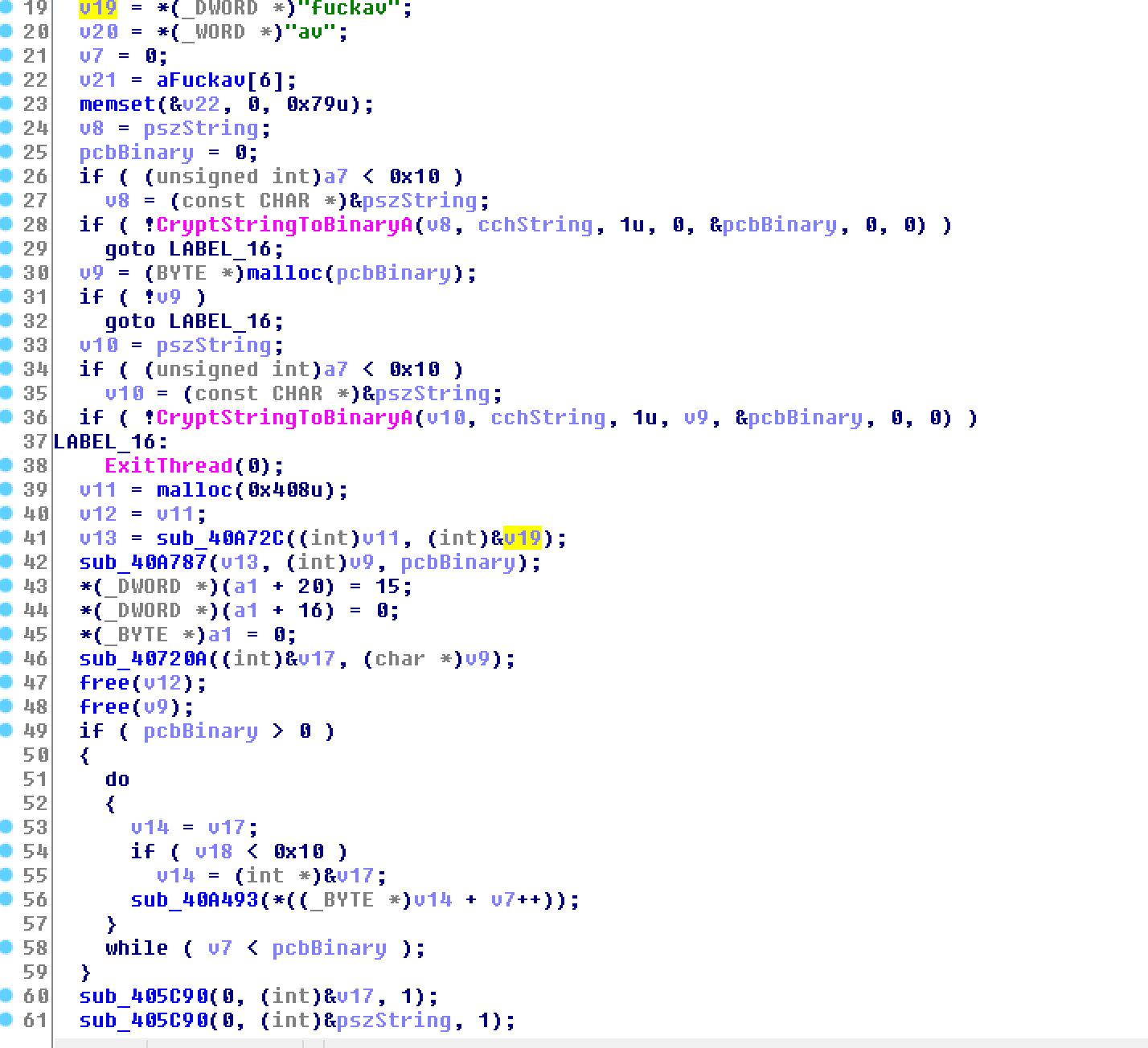The height and width of the screenshot is (1048, 1148).
Task: Select function sub_40A787 on line 42
Action: 143,563
